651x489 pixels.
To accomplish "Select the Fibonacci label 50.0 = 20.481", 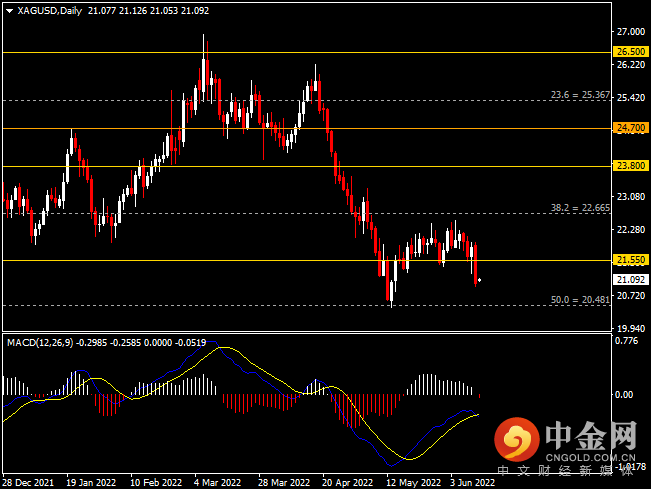I will tap(580, 300).
